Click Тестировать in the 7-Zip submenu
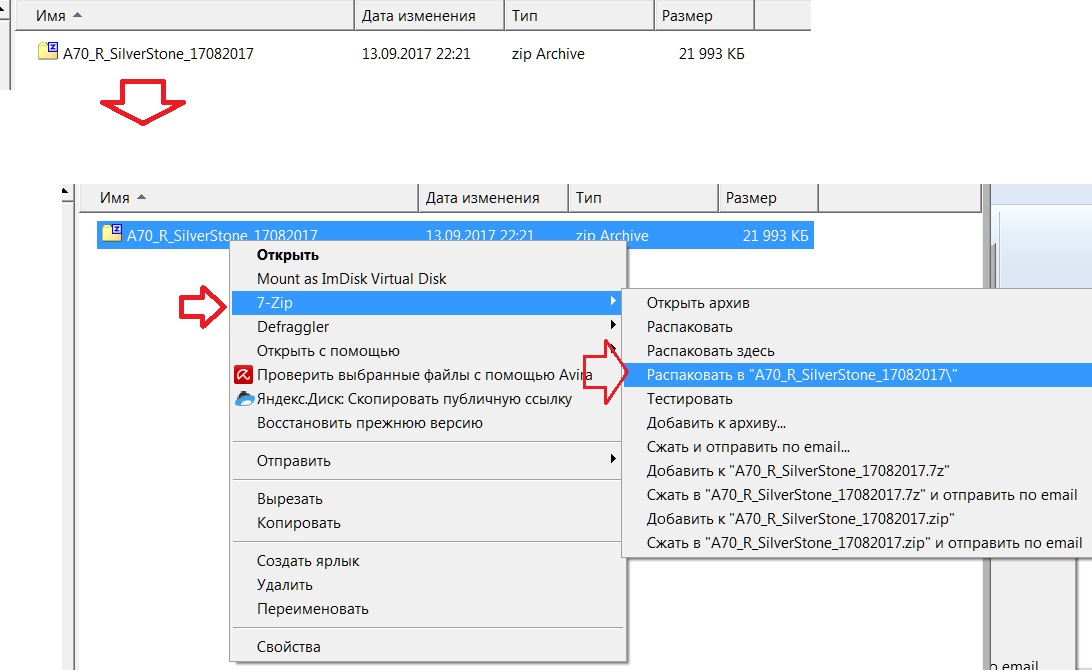Viewport: 1092px width, 670px height. point(689,399)
